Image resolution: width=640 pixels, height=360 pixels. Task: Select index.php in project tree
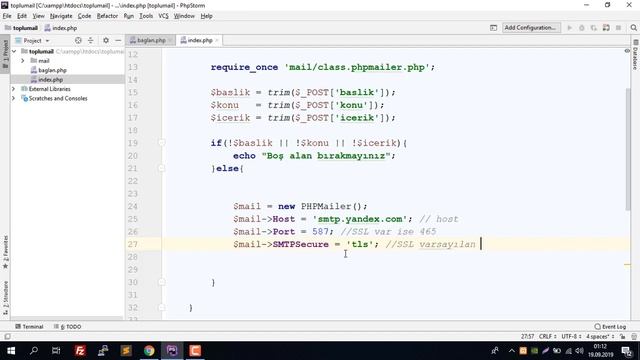click(51, 80)
